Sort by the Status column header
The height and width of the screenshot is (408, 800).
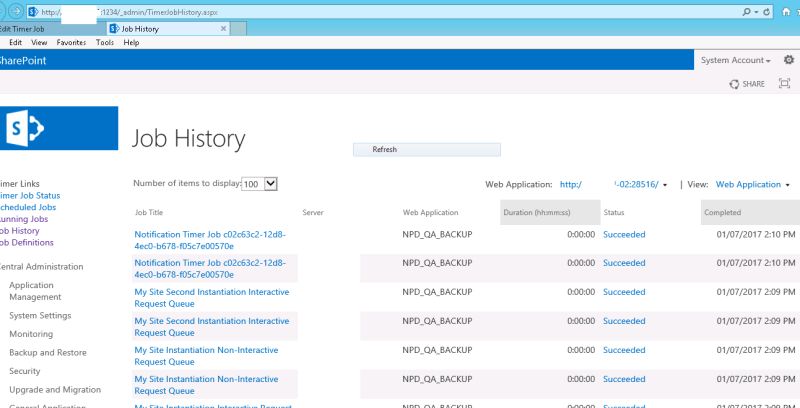(613, 212)
